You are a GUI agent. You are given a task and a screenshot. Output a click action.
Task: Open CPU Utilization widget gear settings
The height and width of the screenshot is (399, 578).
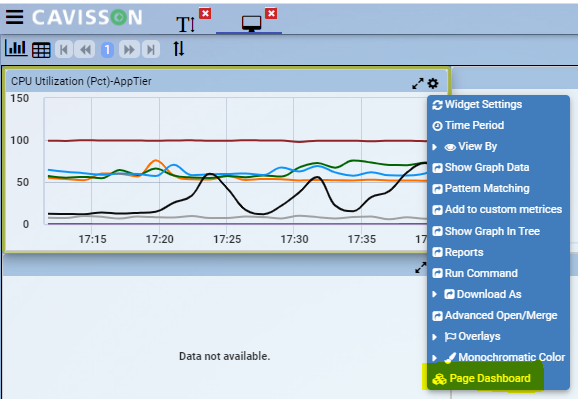click(x=433, y=83)
